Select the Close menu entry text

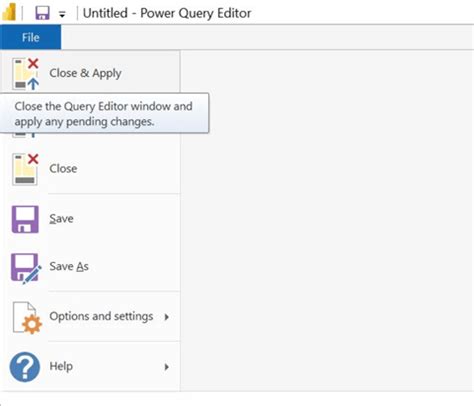tap(63, 168)
